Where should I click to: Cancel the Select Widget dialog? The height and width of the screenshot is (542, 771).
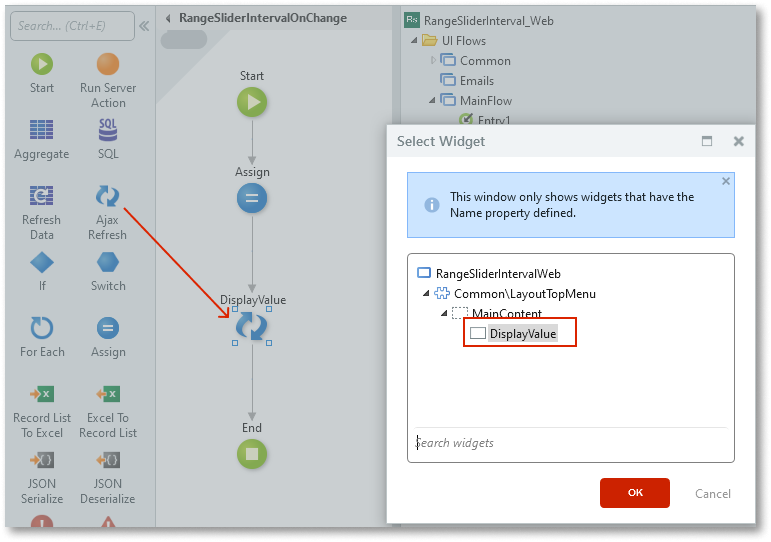712,493
